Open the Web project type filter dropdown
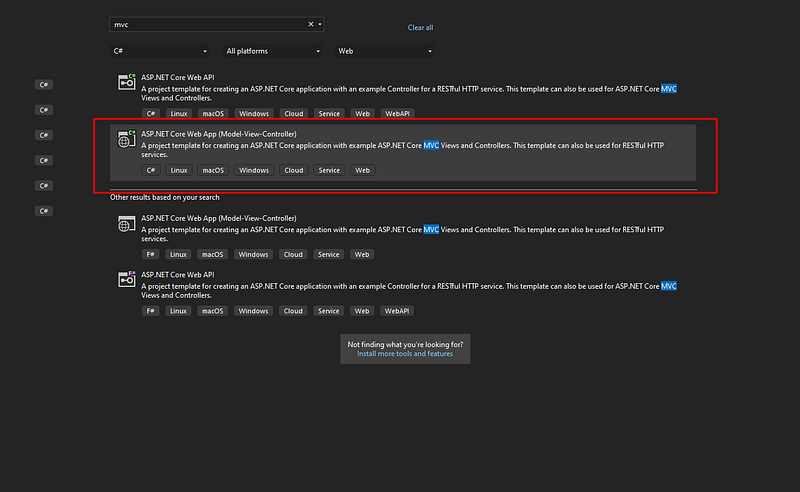 point(385,51)
